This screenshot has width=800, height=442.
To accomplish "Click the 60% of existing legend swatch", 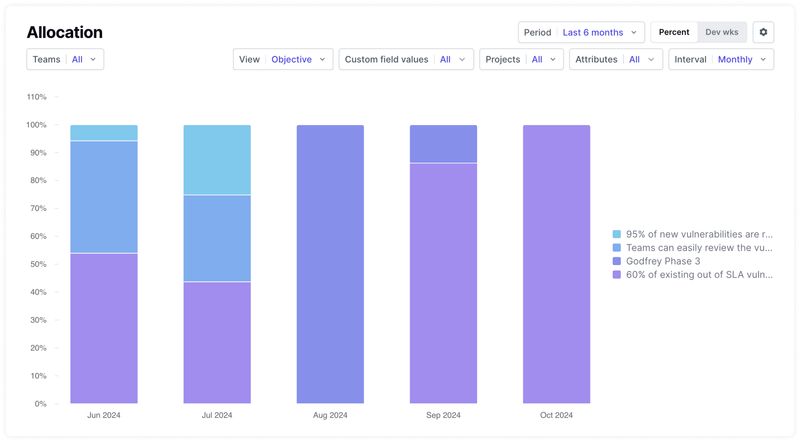I will (617, 274).
